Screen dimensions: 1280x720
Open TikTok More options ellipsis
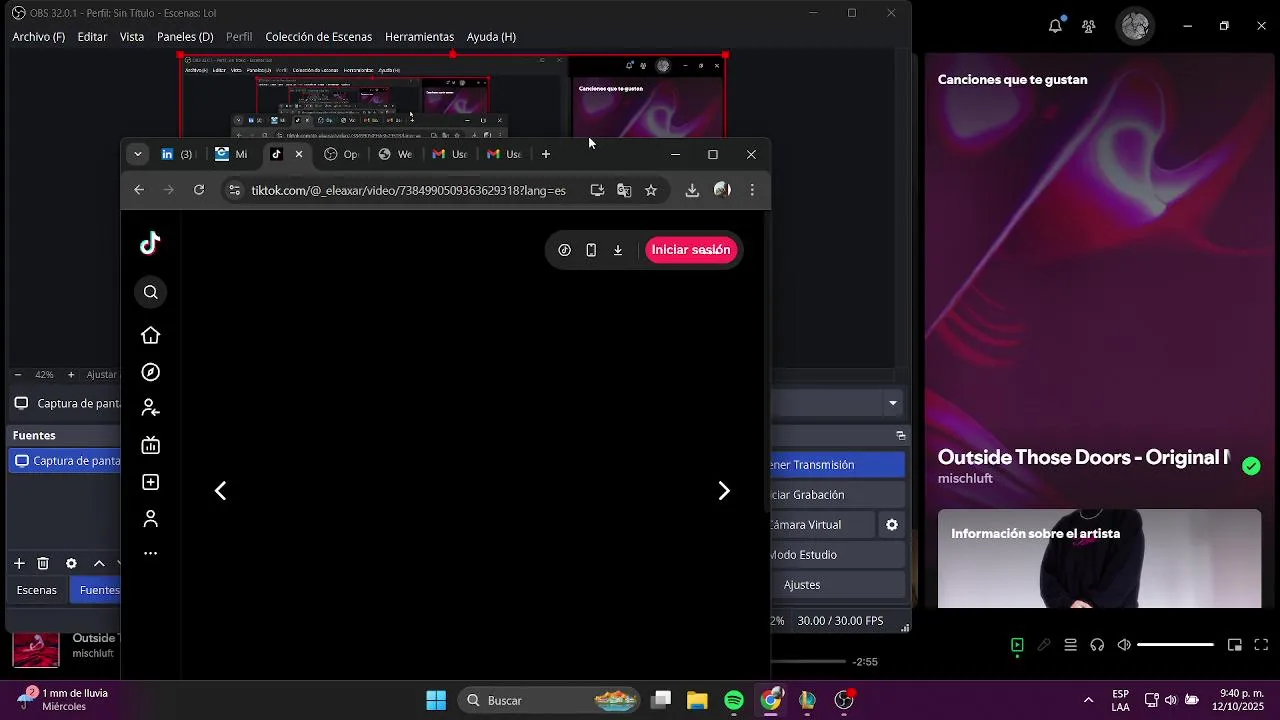tap(150, 553)
